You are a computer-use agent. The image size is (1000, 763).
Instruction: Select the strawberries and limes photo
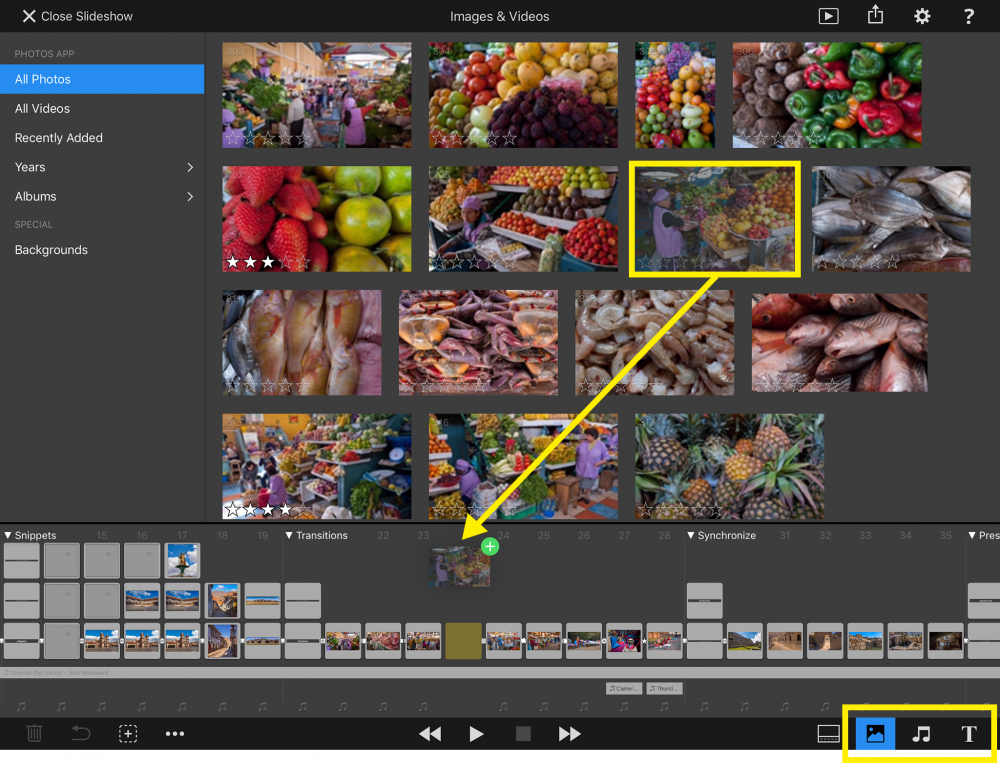(317, 219)
